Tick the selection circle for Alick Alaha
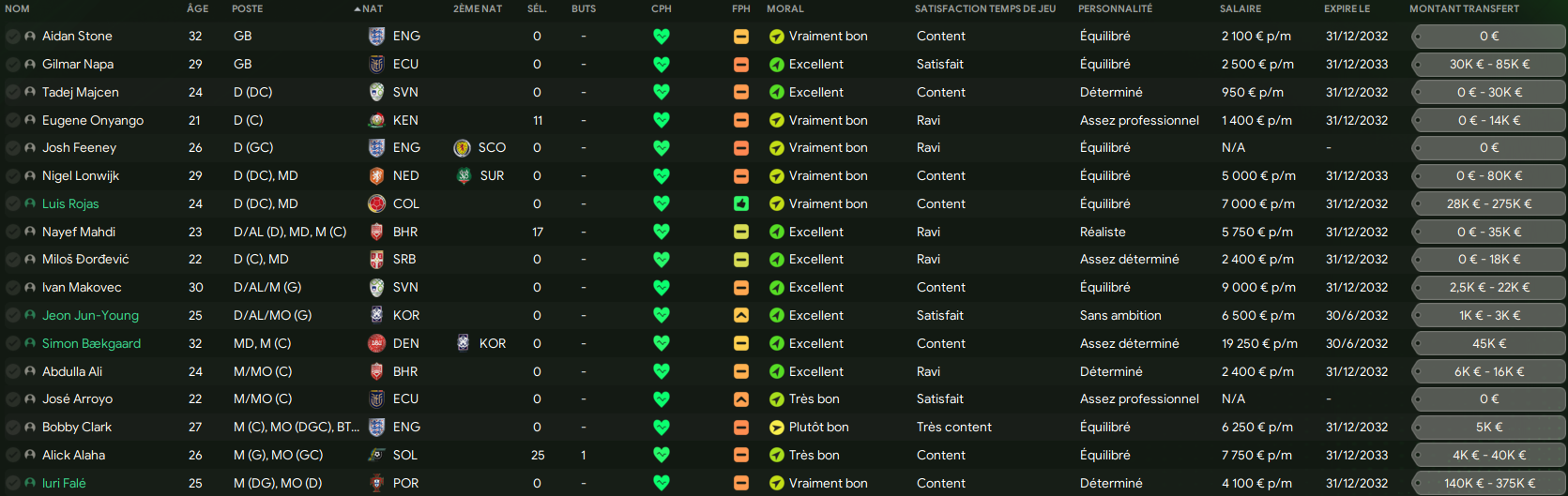Screen dimensions: 1568x496 coord(12,456)
